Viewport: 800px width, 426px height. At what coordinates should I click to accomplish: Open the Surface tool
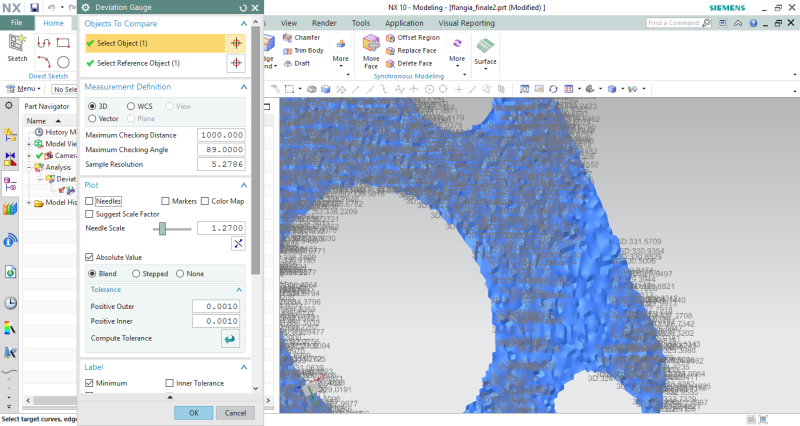(485, 52)
